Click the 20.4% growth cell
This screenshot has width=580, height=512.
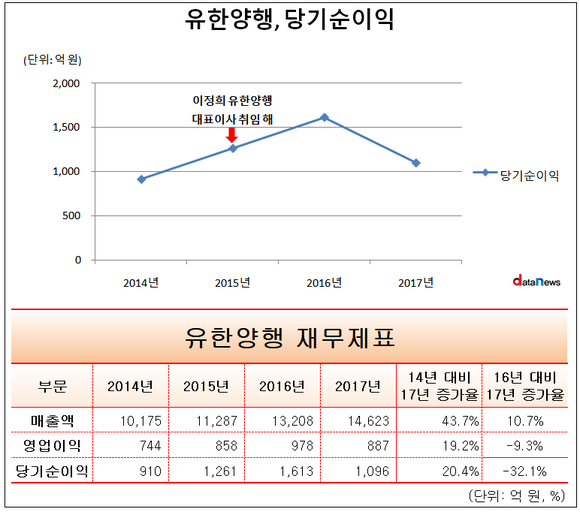pos(461,471)
